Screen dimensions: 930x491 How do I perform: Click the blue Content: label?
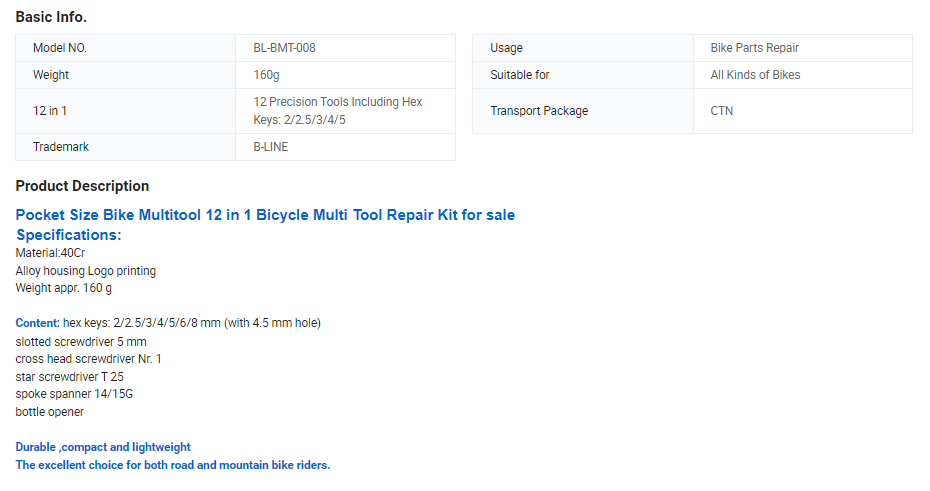pyautogui.click(x=37, y=323)
